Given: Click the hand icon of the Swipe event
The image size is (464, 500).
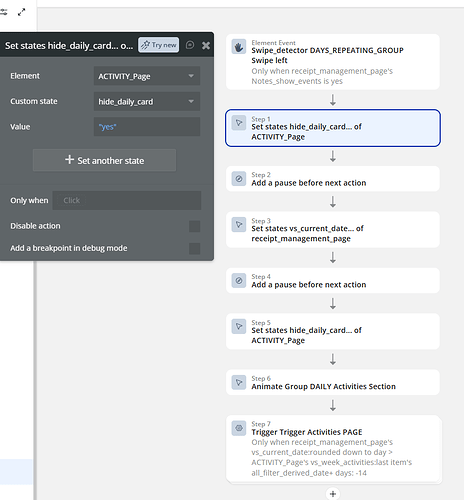Looking at the screenshot, I should (x=239, y=47).
